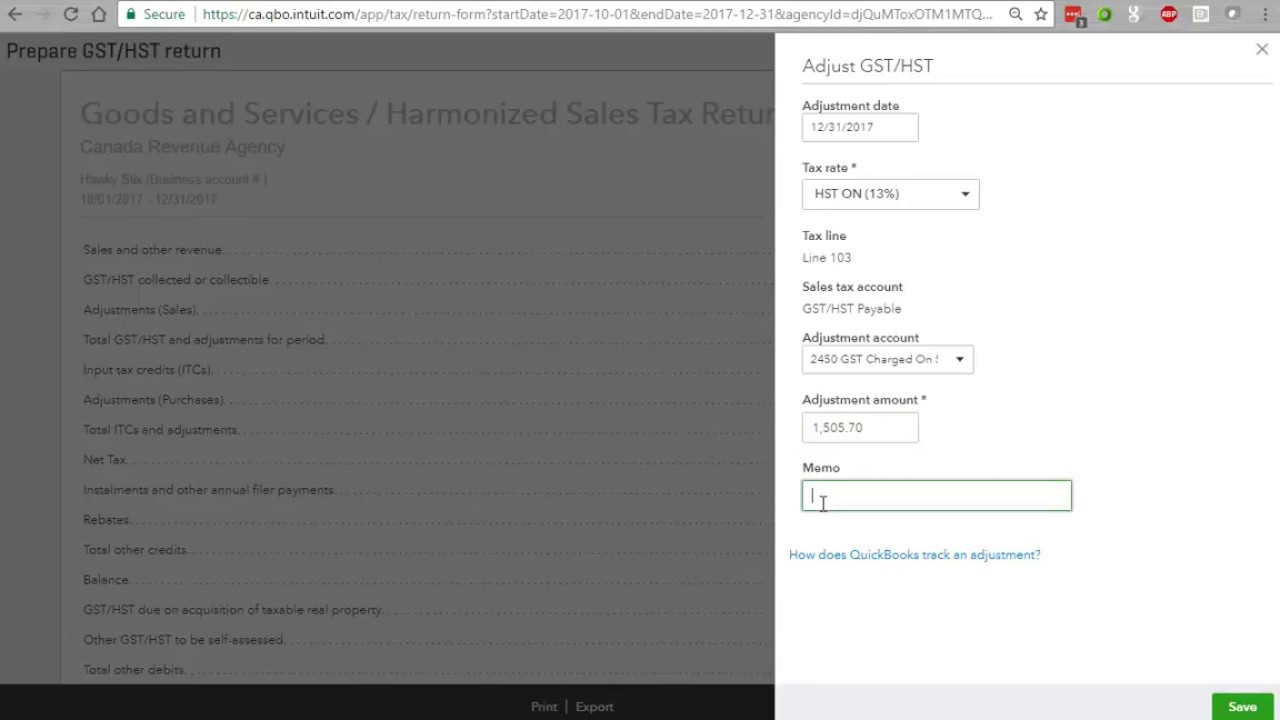This screenshot has width=1280, height=720.
Task: View Secure site lock information
Action: (155, 14)
